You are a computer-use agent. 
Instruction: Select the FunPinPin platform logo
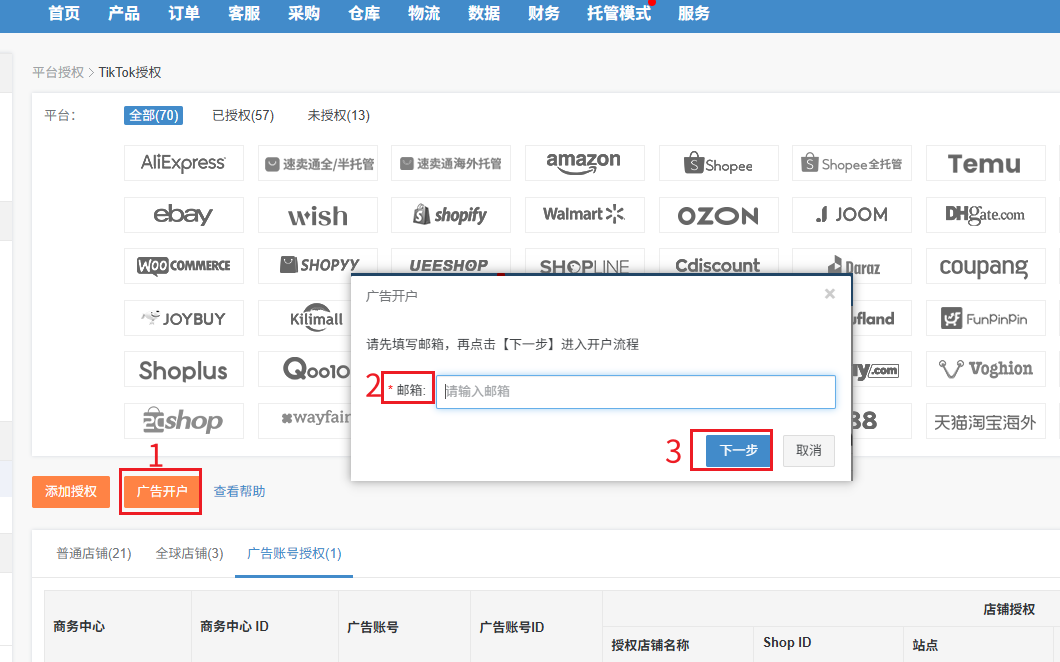(985, 318)
